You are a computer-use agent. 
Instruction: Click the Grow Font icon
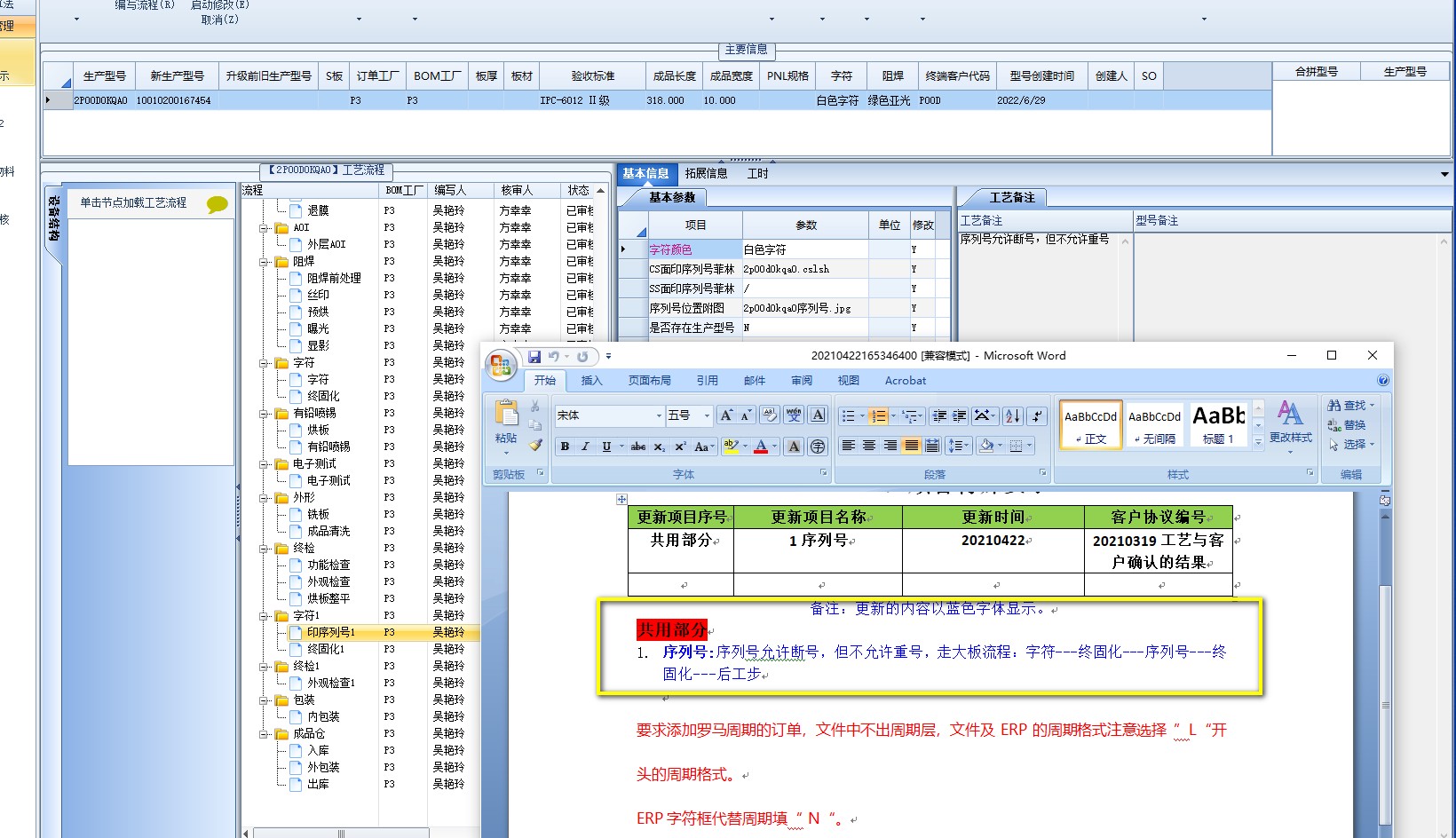point(726,415)
